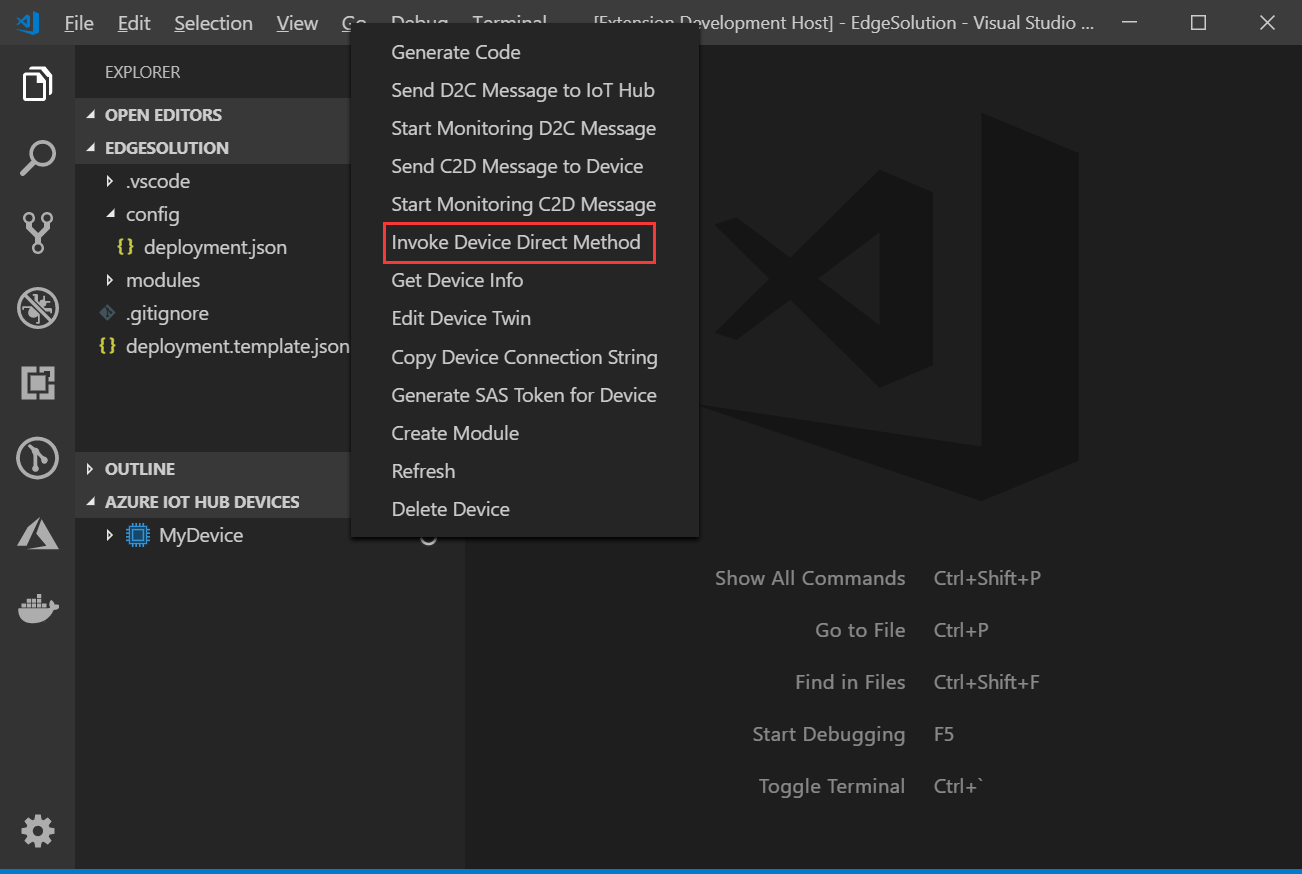The image size is (1302, 874).
Task: Choose Generate Code from context menu
Action: click(x=524, y=52)
